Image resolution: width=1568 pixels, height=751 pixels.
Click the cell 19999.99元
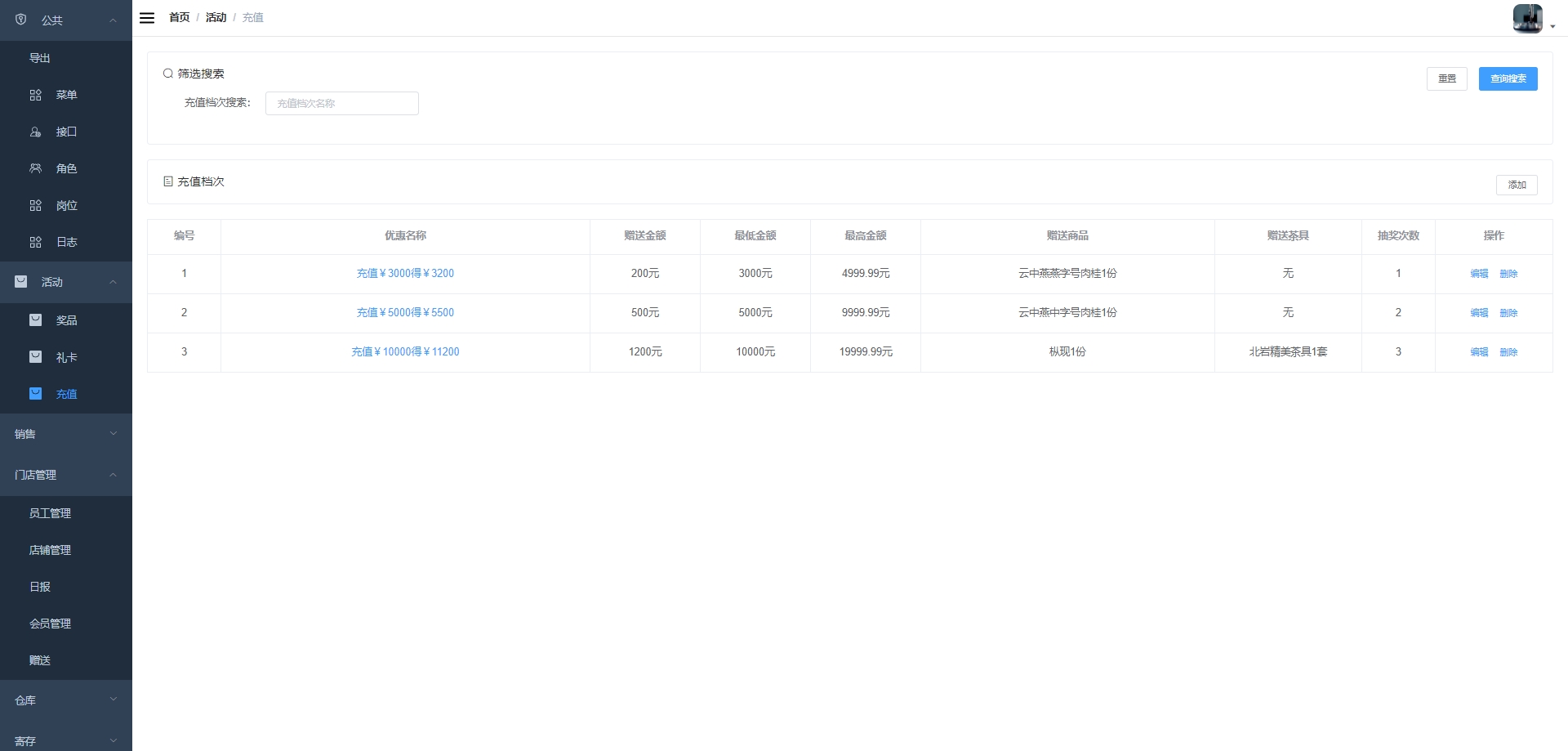(x=866, y=351)
